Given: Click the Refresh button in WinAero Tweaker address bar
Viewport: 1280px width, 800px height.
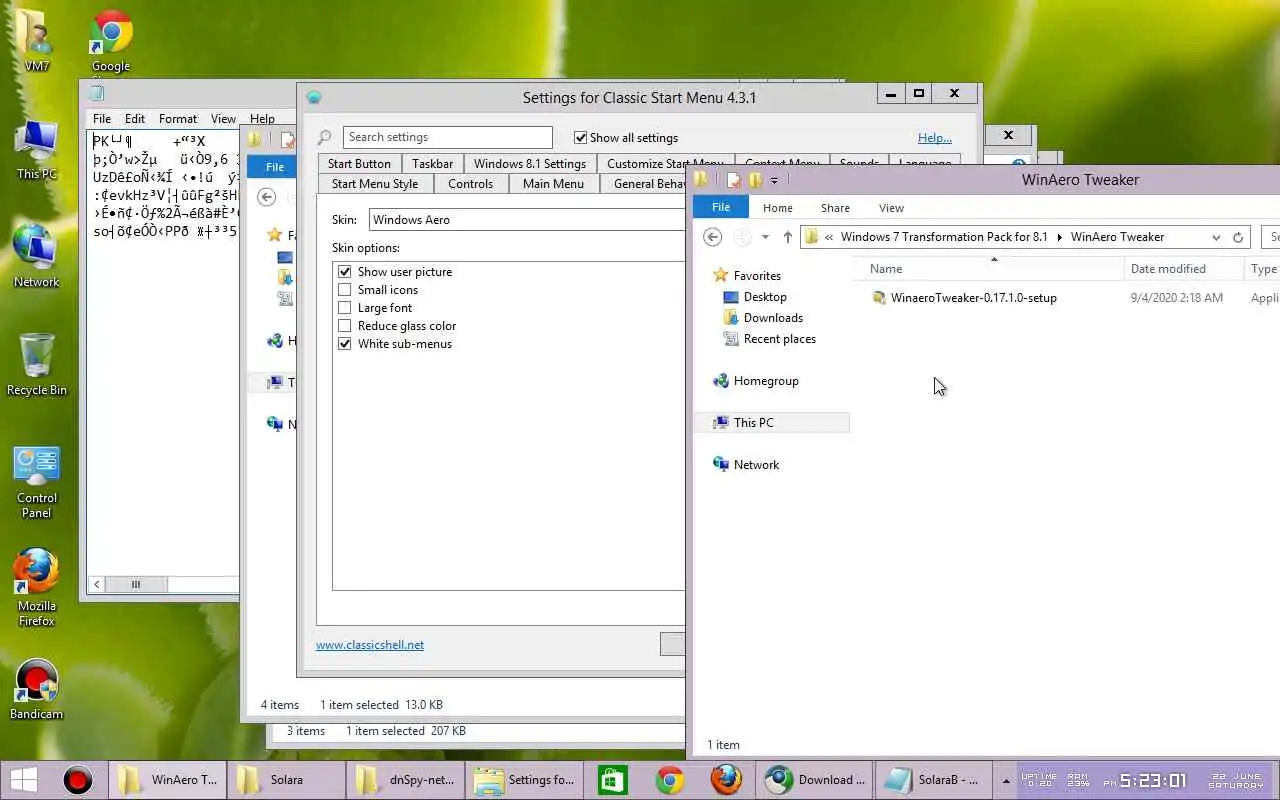Looking at the screenshot, I should (x=1238, y=237).
